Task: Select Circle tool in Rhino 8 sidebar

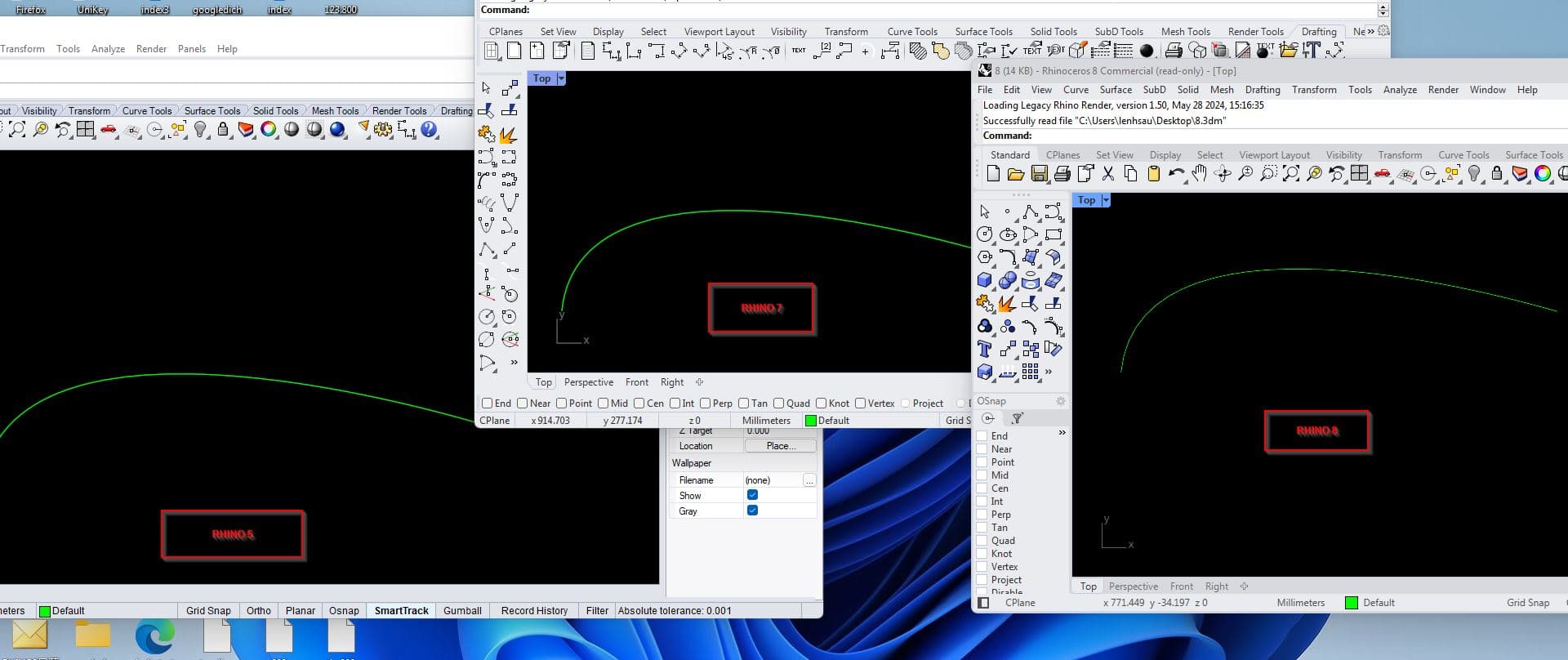Action: [985, 234]
